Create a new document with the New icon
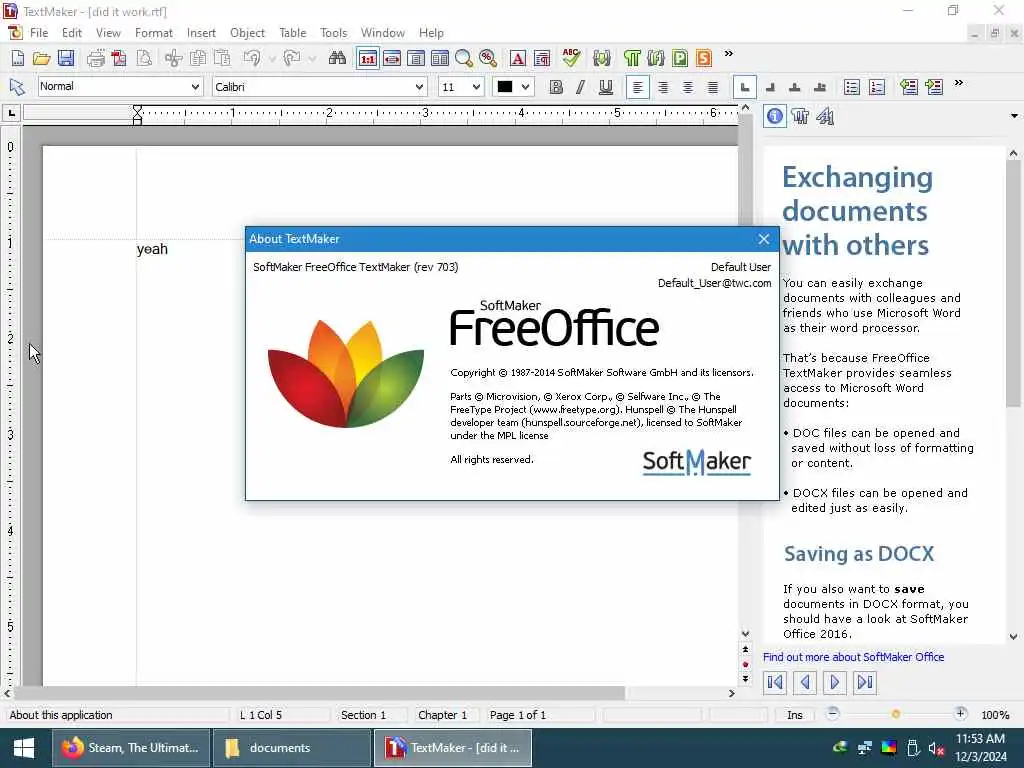The height and width of the screenshot is (768, 1024). click(x=18, y=58)
